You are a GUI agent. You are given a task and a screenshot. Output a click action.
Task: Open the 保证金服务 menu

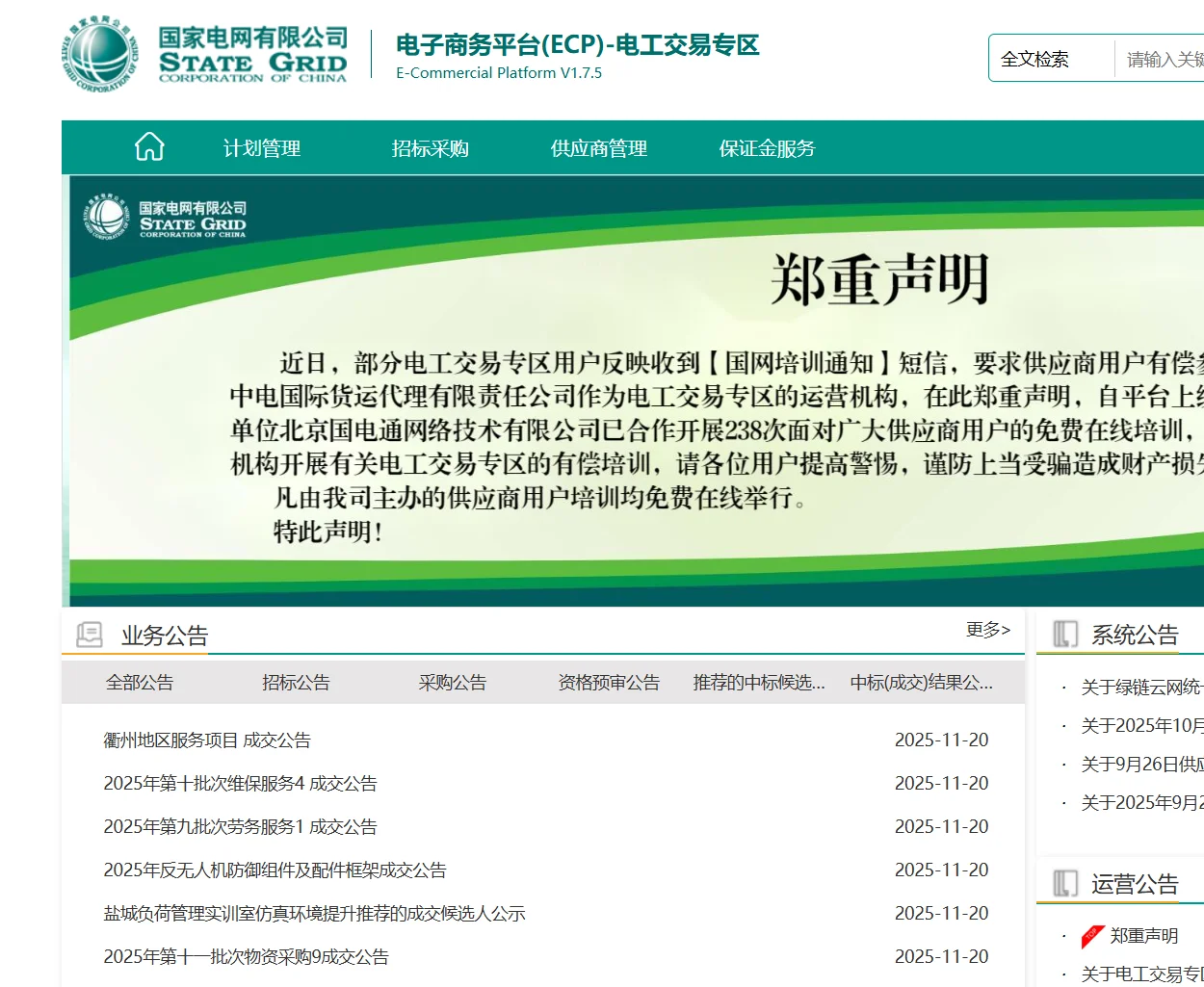[766, 148]
